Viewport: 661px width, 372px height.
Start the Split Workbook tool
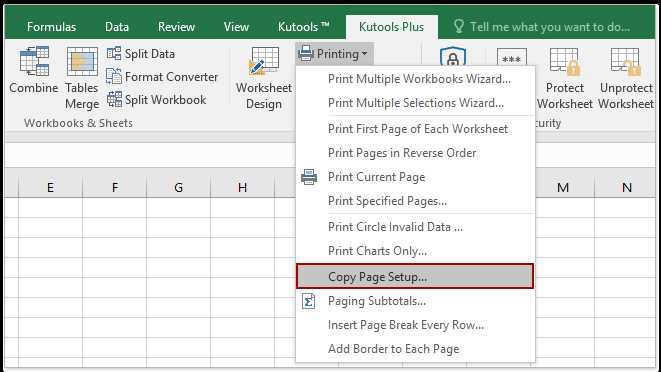point(156,100)
